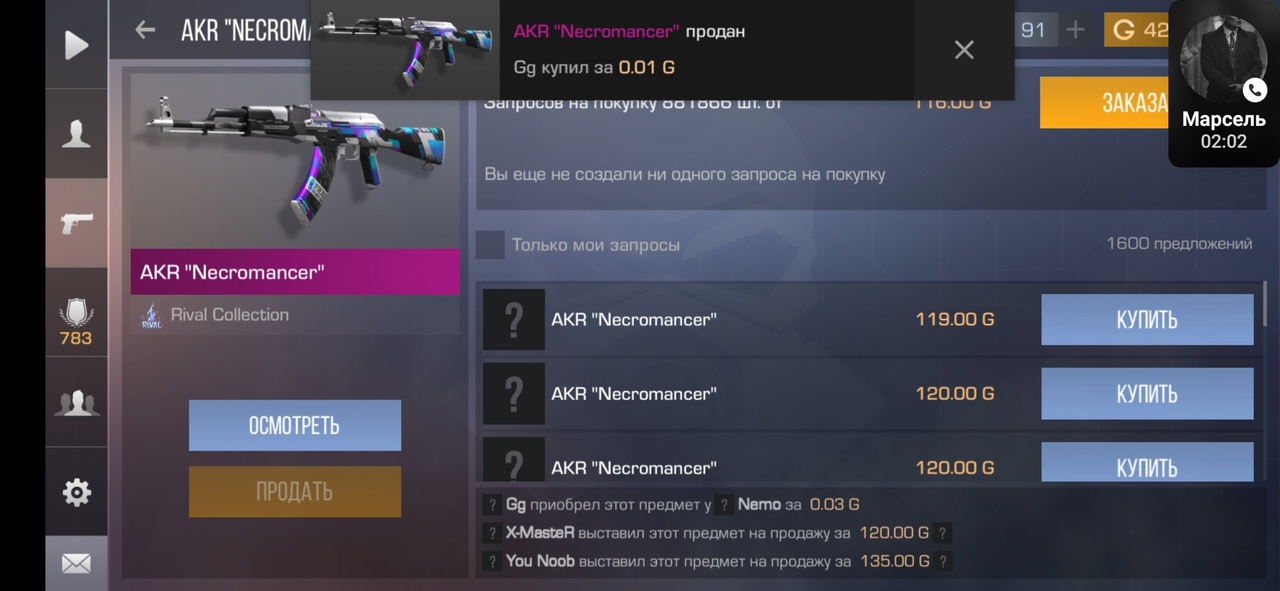Screen dimensions: 1280x591
Task: Click the offers list scrollbar
Action: pos(1265,303)
